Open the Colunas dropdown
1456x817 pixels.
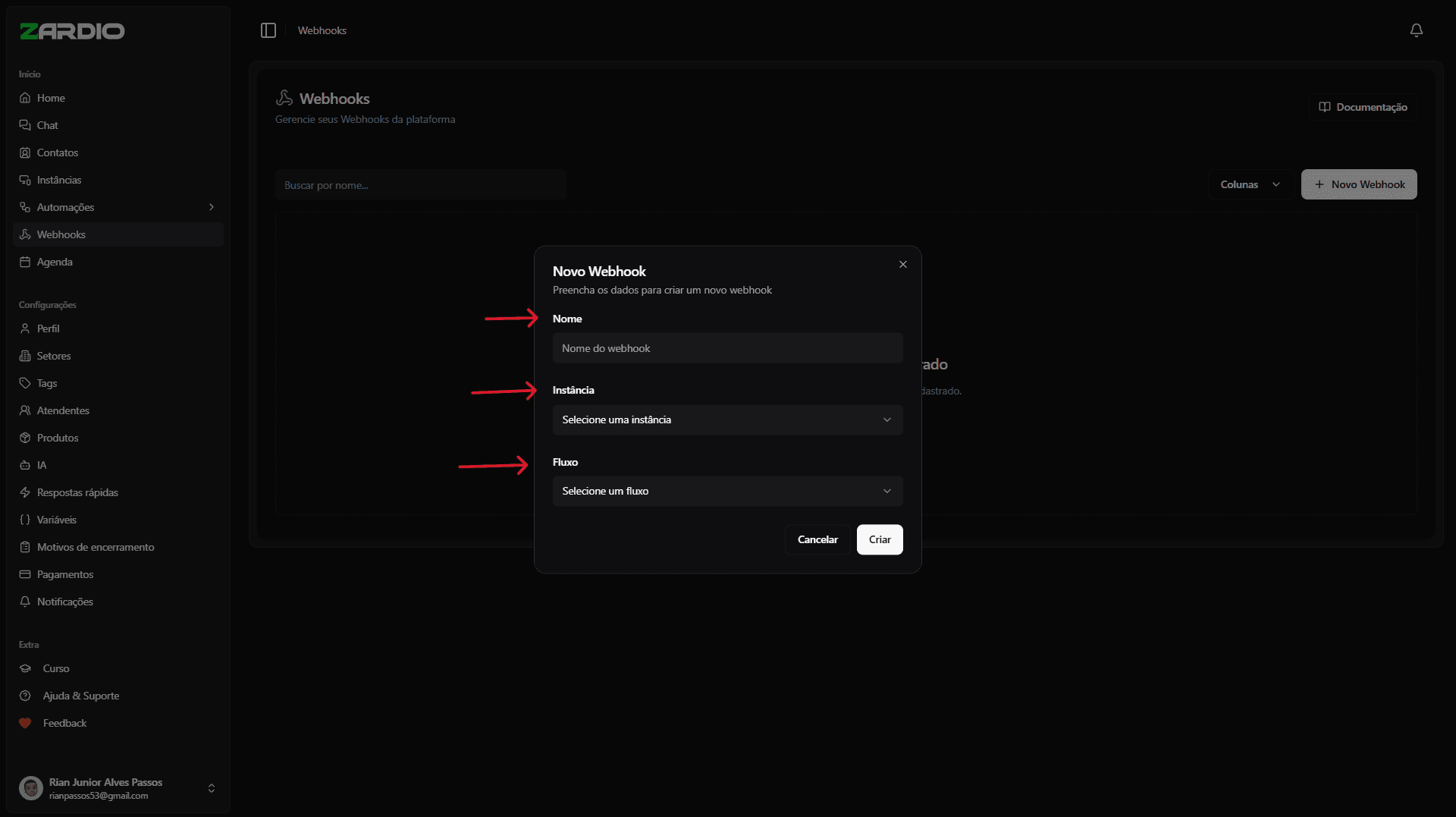click(1249, 184)
